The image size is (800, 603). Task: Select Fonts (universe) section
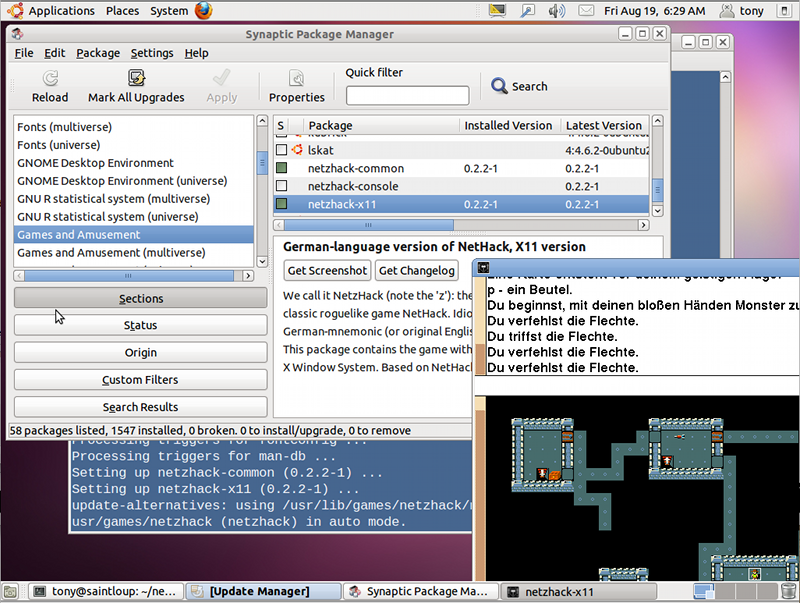133,145
